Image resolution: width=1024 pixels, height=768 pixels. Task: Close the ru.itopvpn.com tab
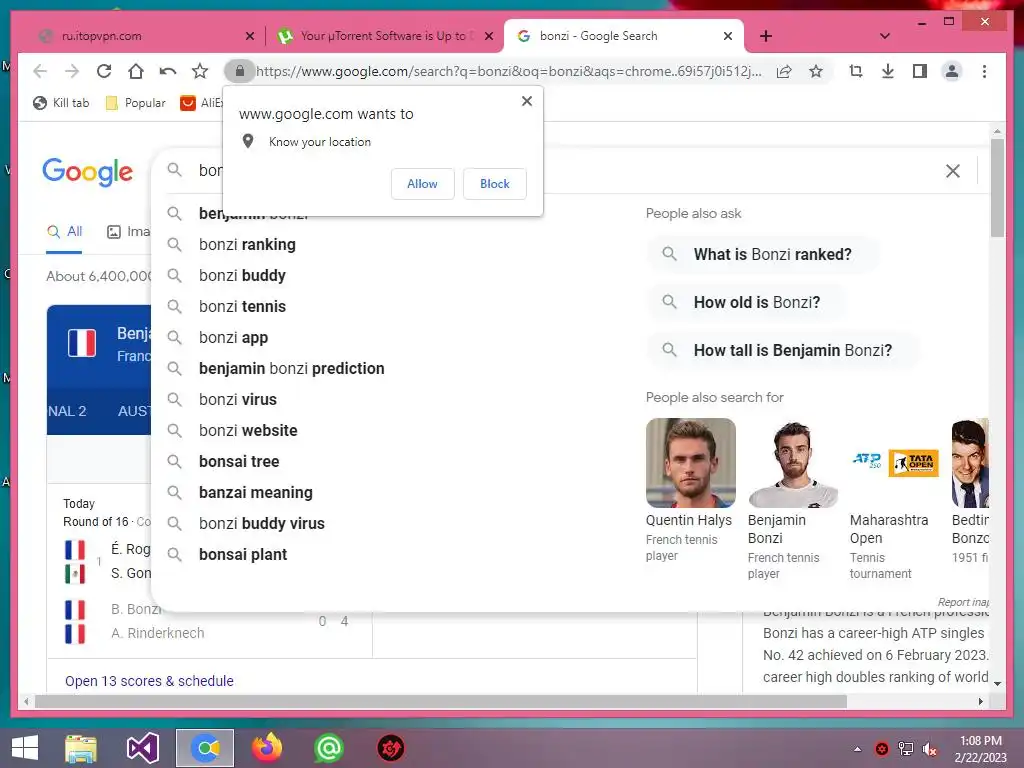tap(249, 36)
